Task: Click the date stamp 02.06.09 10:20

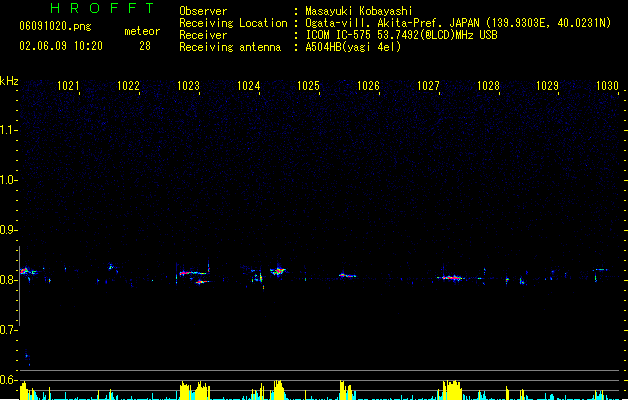Action: tap(61, 46)
